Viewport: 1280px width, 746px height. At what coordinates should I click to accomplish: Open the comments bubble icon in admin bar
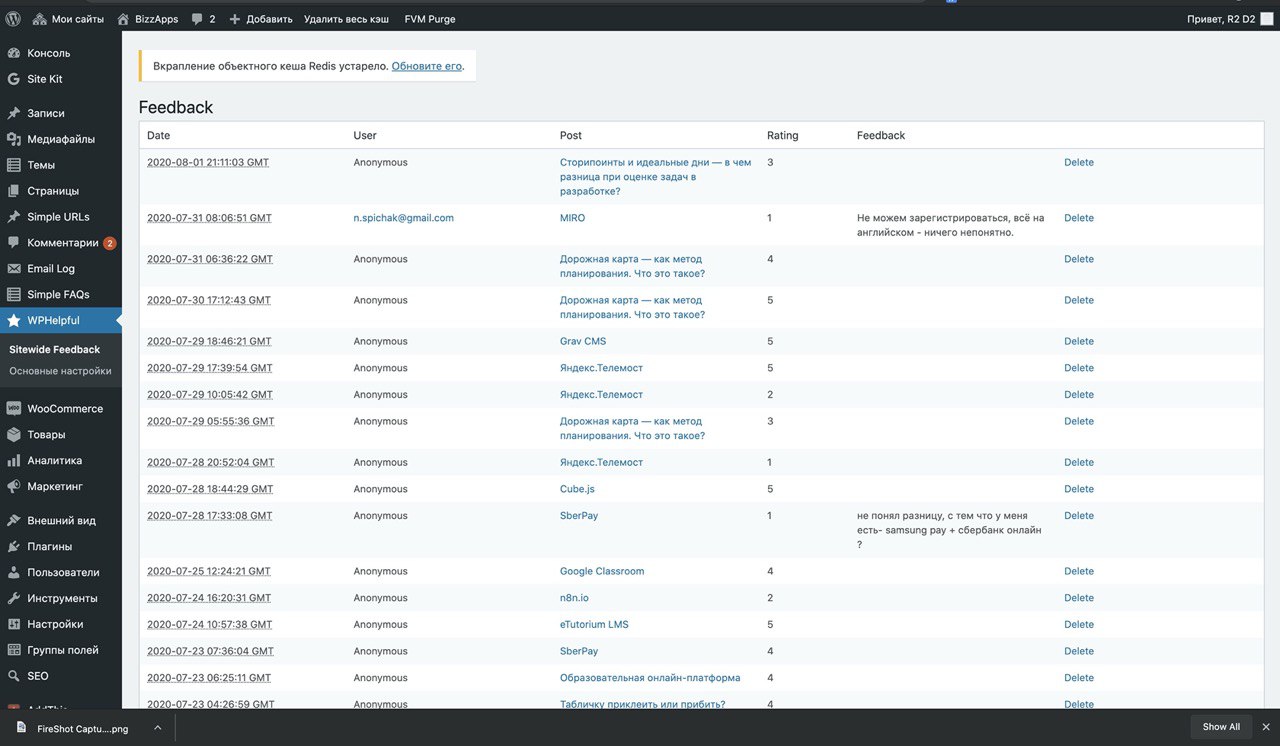[197, 19]
